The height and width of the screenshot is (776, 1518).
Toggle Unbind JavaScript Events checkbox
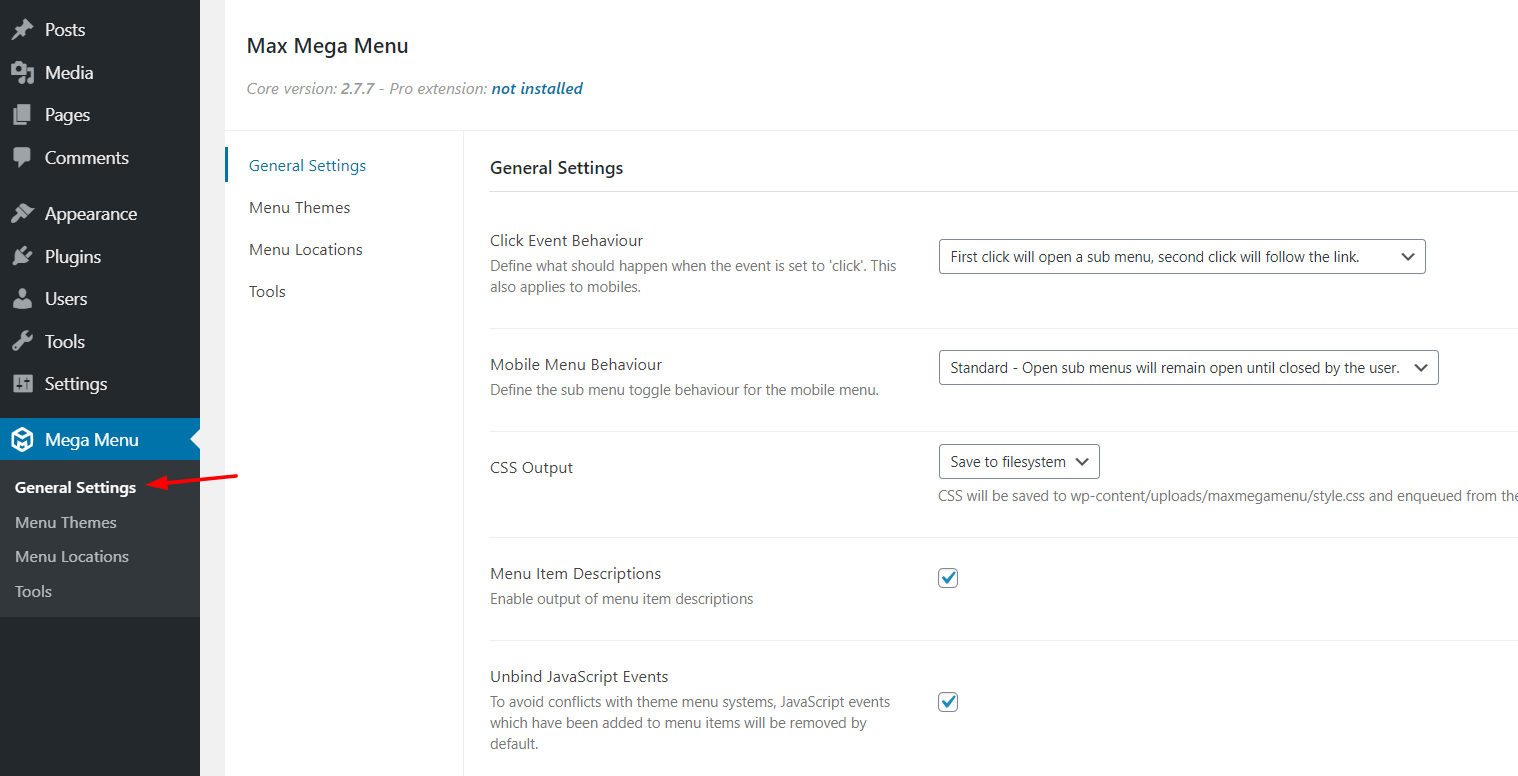(948, 702)
